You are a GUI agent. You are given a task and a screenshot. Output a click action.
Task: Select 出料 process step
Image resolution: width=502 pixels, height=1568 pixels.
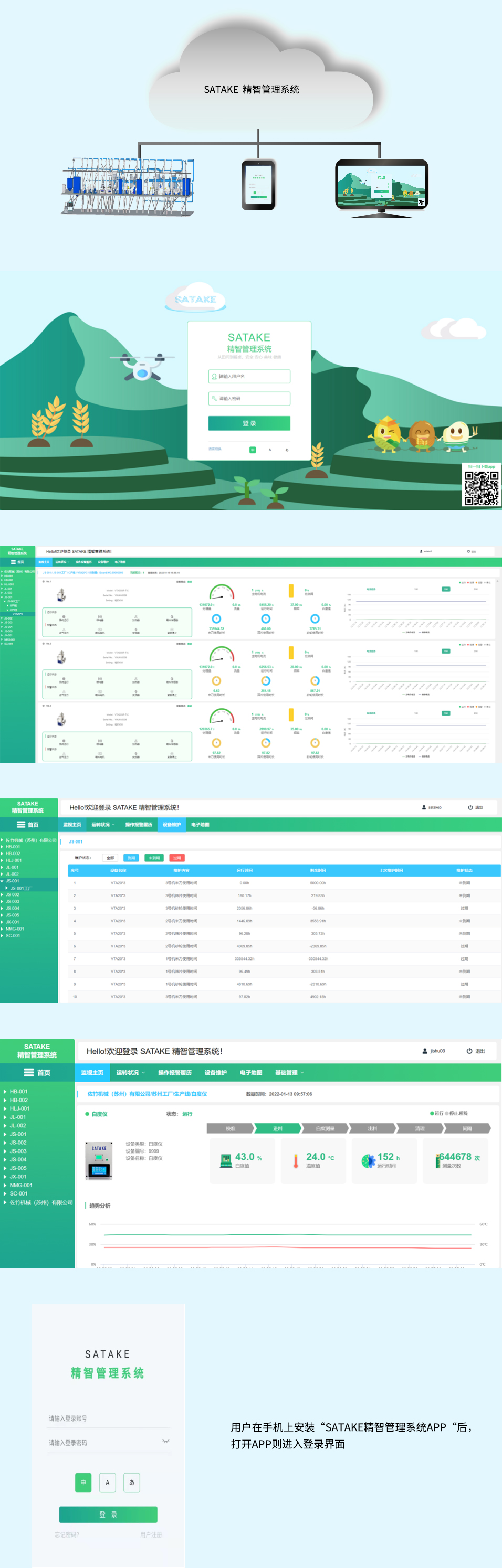coord(373,1128)
